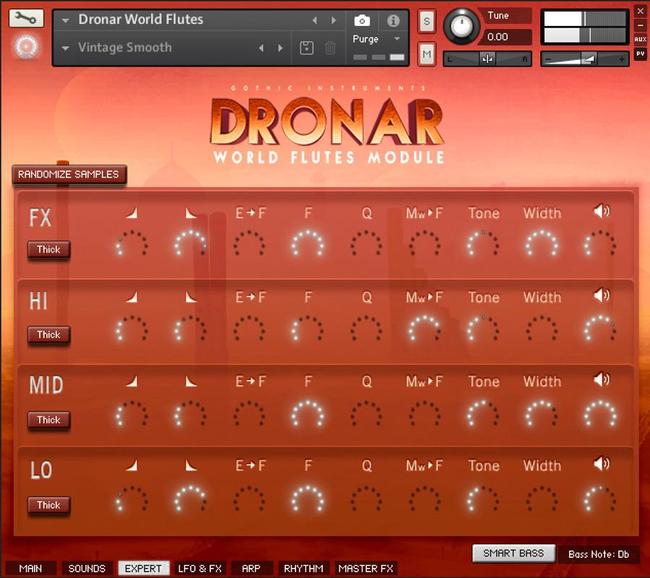The width and height of the screenshot is (650, 578).
Task: Click HI row Width knob
Action: tap(542, 328)
